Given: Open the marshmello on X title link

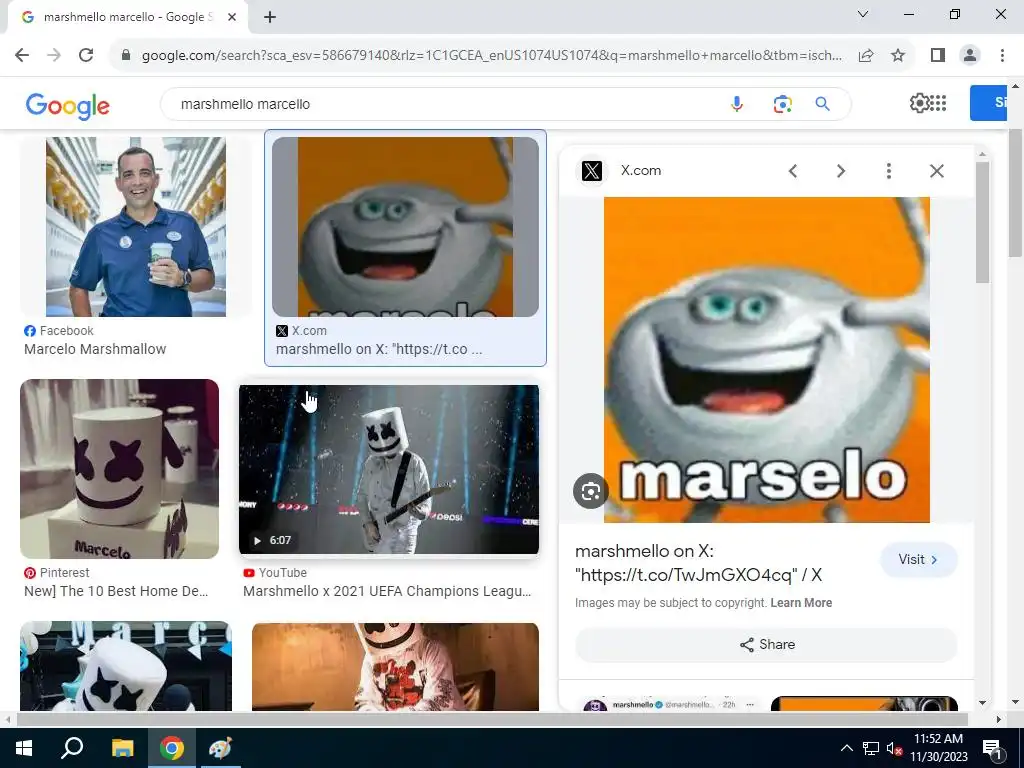Looking at the screenshot, I should pyautogui.click(x=699, y=563).
